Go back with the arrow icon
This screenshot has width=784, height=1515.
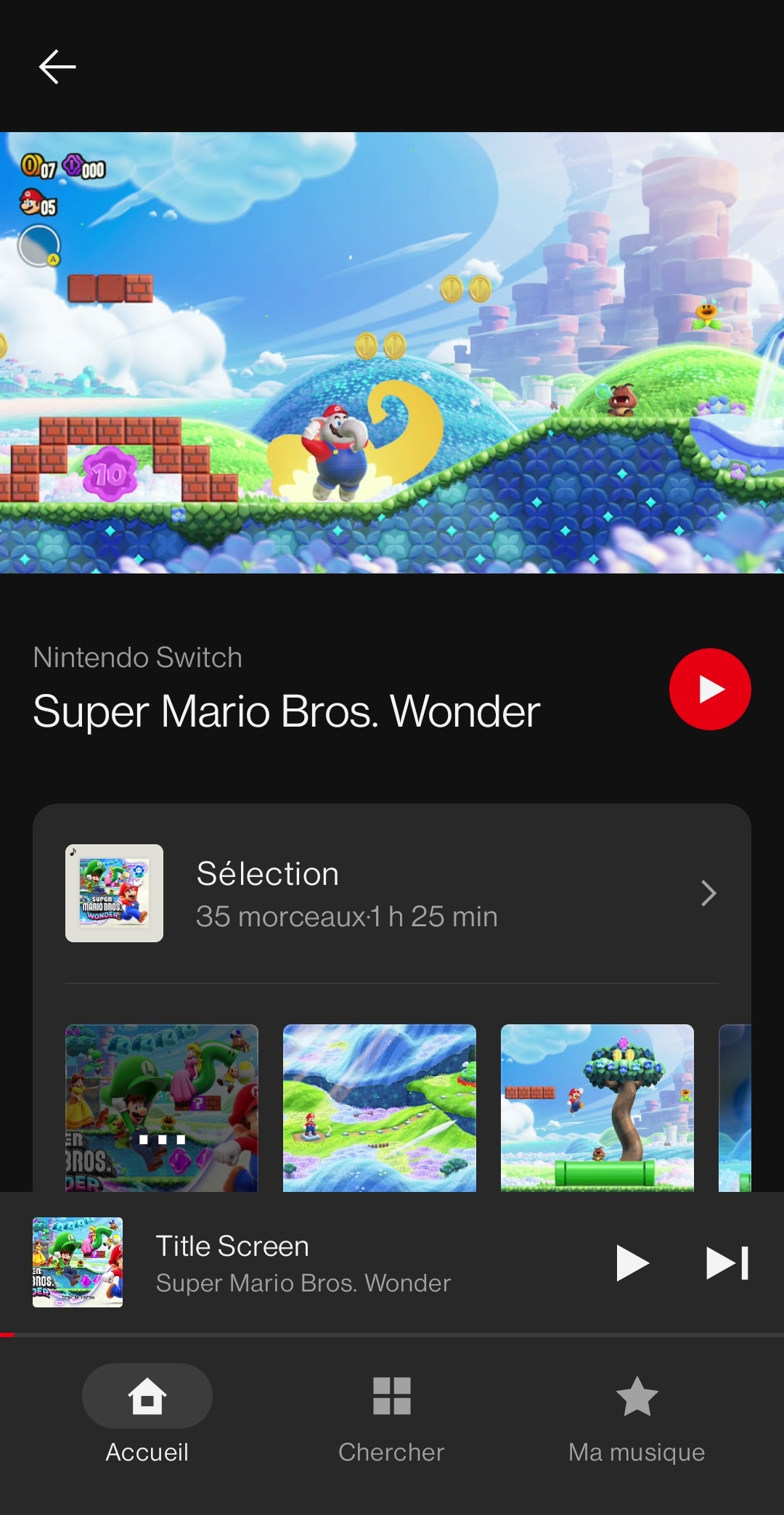point(57,67)
